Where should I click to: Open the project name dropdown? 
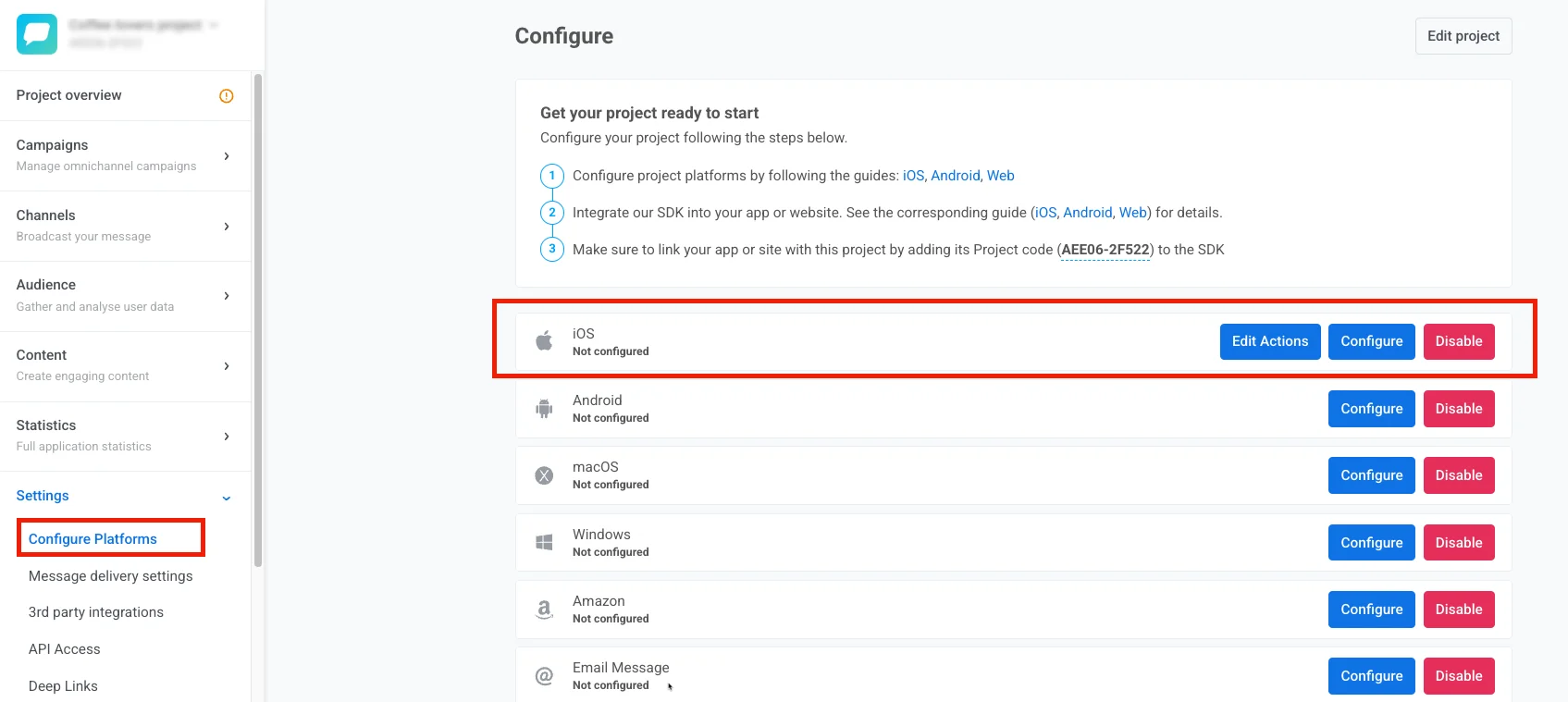pyautogui.click(x=142, y=26)
